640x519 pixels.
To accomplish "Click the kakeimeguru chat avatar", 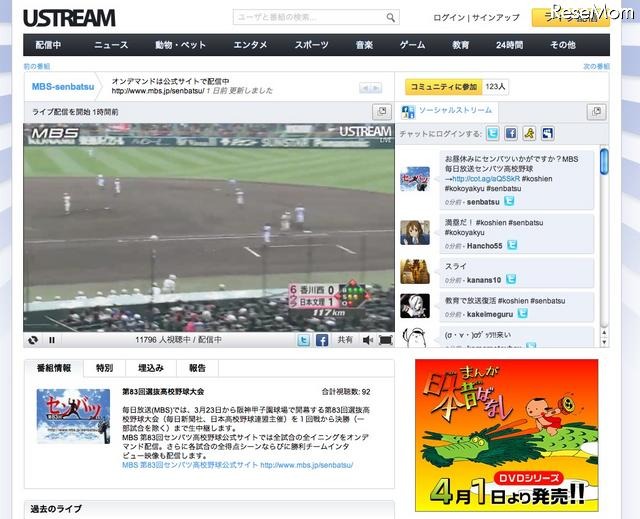I will (415, 306).
